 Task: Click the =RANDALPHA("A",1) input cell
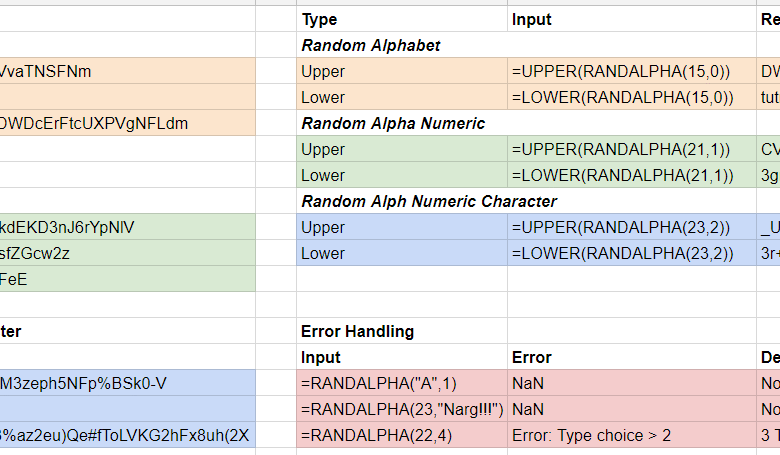coord(400,383)
